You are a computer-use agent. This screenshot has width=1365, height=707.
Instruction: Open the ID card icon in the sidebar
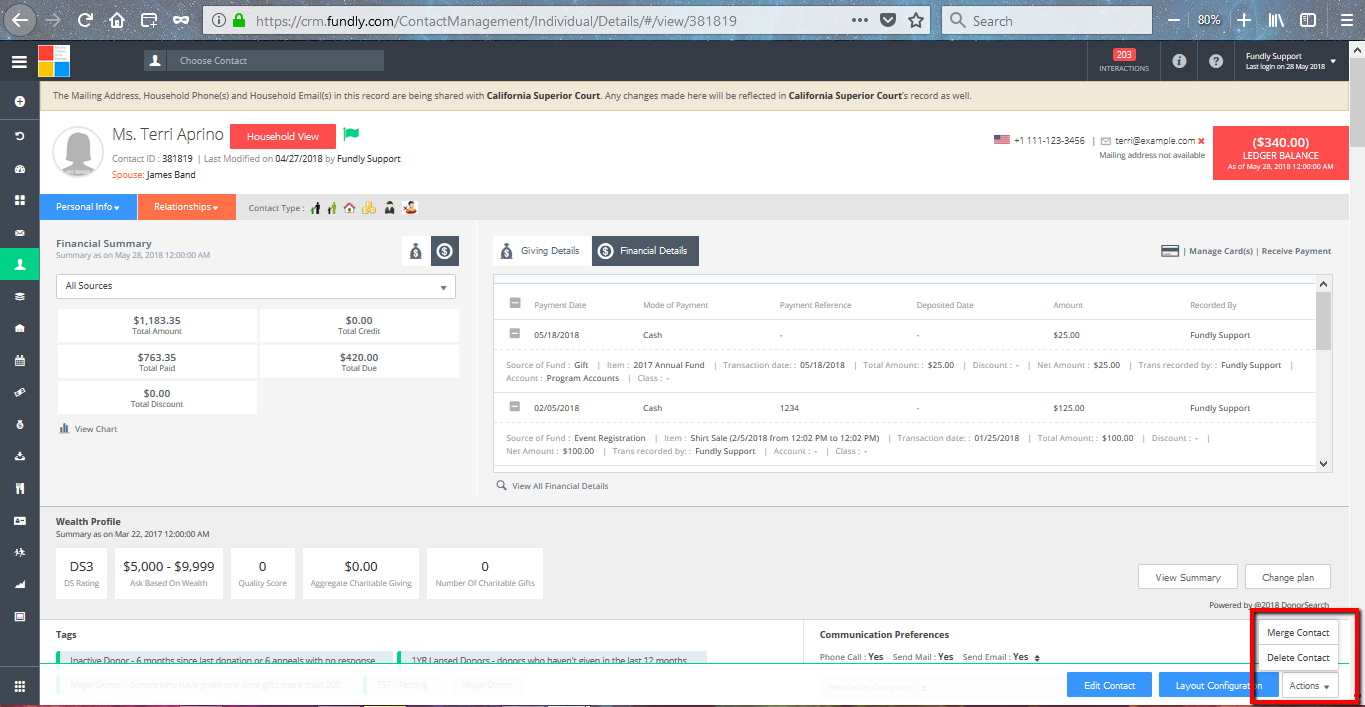19,521
